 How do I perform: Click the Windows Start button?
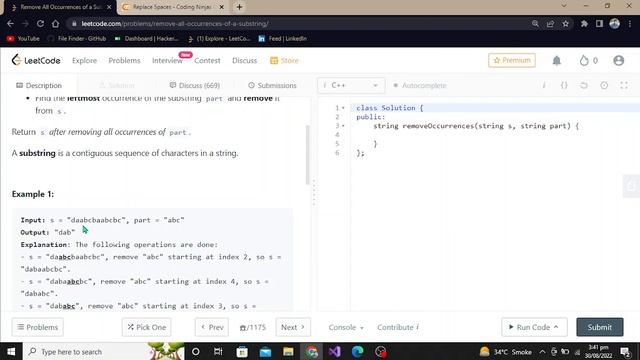pos(11,351)
